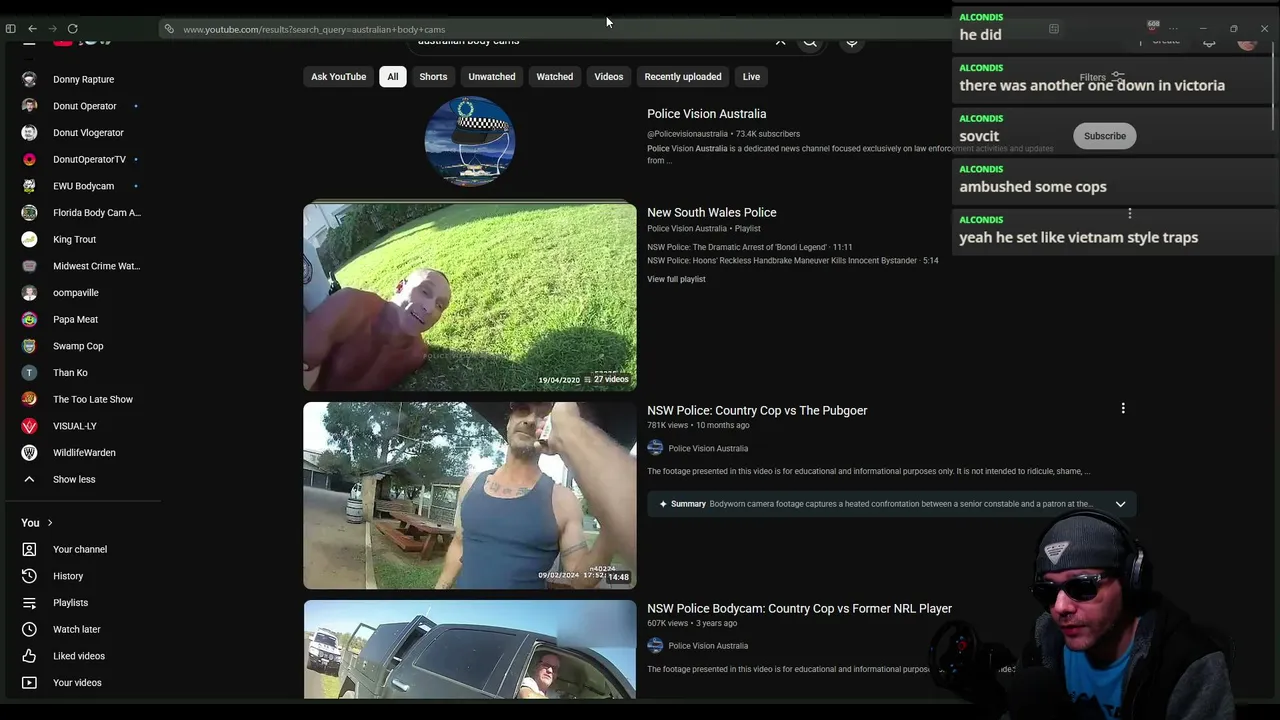This screenshot has height=720, width=1280.
Task: Click Police Vision Australia channel avatar
Action: 470,141
